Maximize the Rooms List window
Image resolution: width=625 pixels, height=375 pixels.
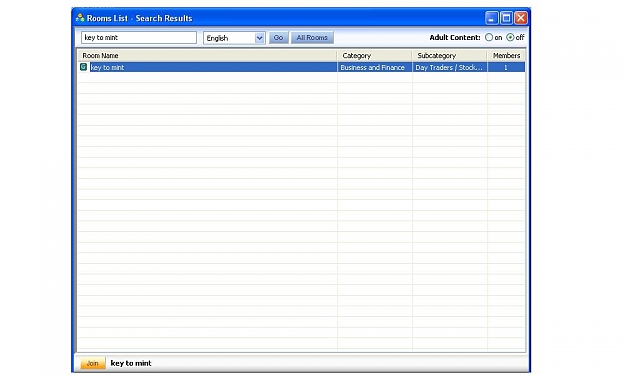click(506, 18)
